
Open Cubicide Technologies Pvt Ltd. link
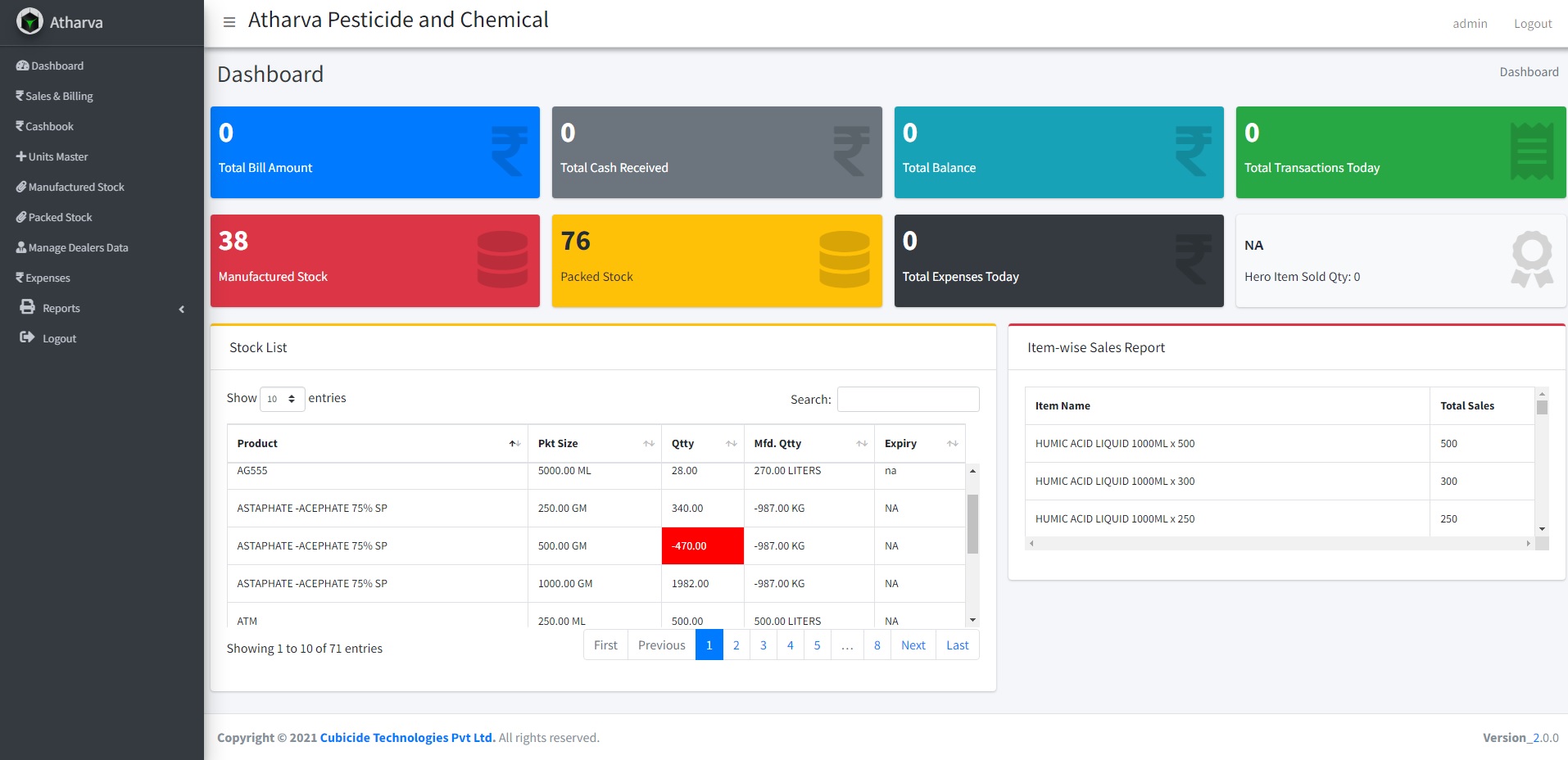(x=407, y=738)
